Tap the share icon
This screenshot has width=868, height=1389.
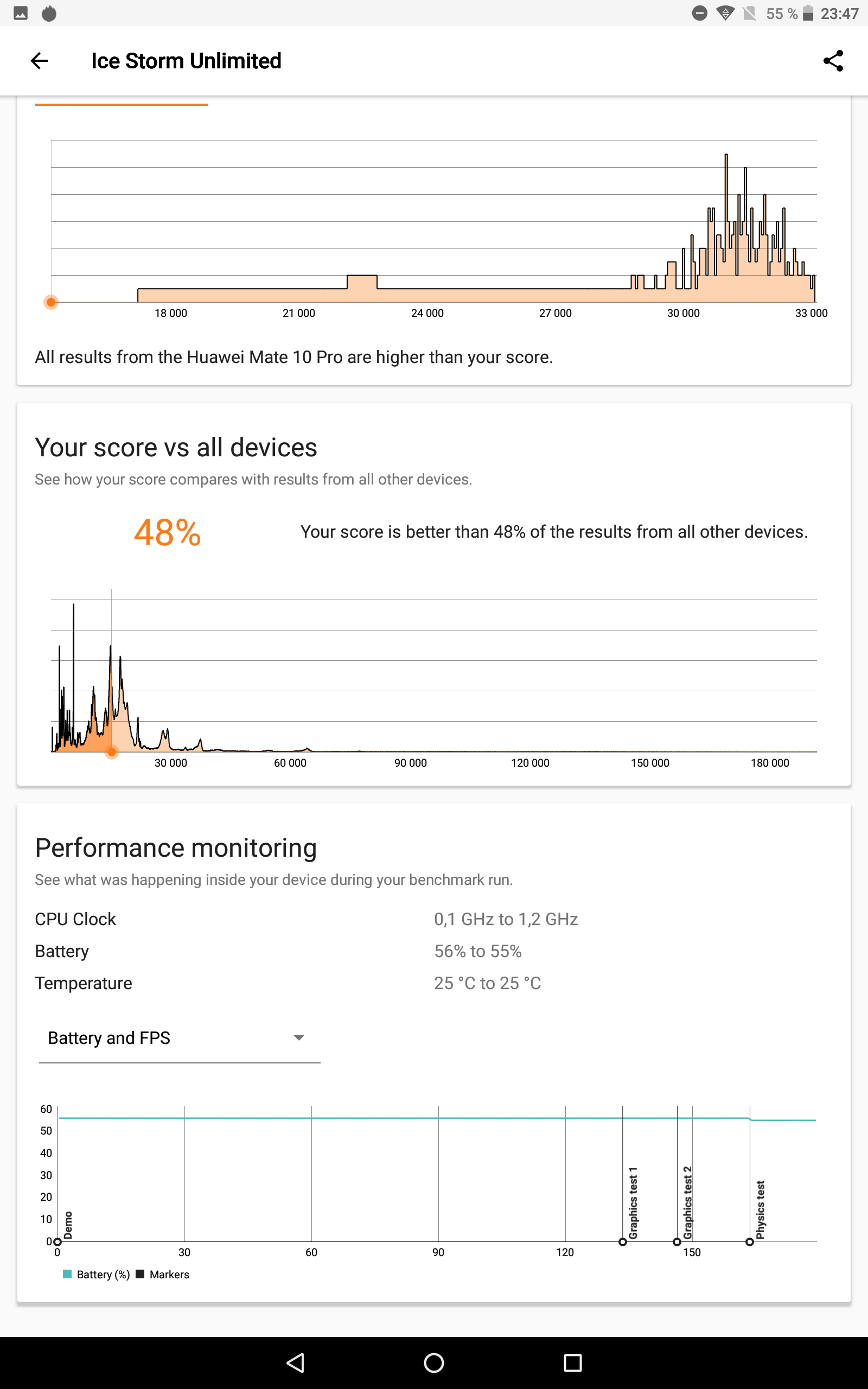click(832, 61)
